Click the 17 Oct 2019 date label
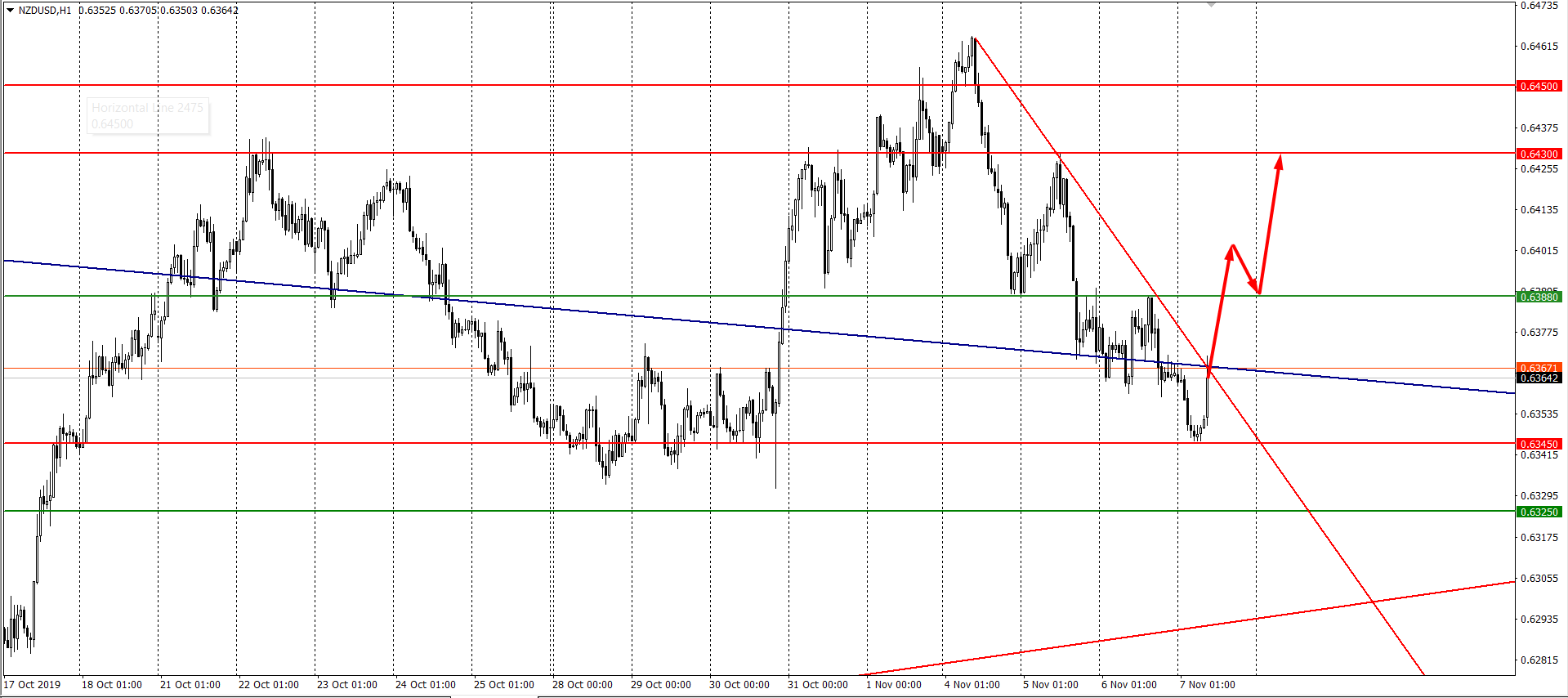The image size is (1568, 698). pyautogui.click(x=32, y=685)
